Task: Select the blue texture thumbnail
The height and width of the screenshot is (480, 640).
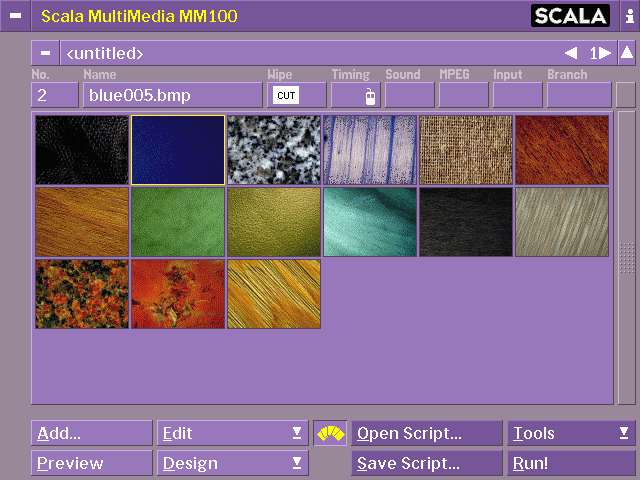Action: click(x=178, y=150)
